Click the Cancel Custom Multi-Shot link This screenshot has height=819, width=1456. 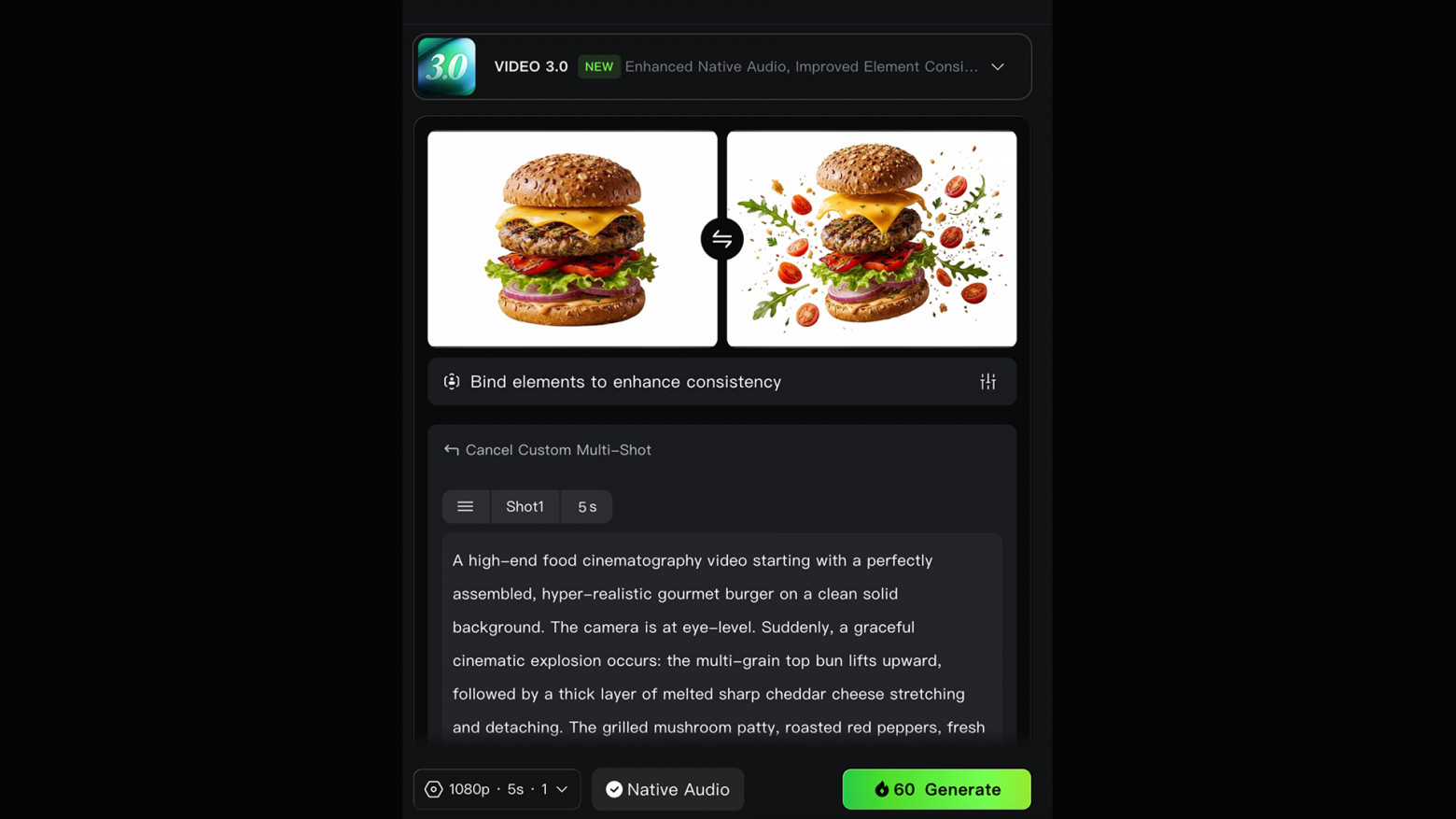pyautogui.click(x=558, y=450)
